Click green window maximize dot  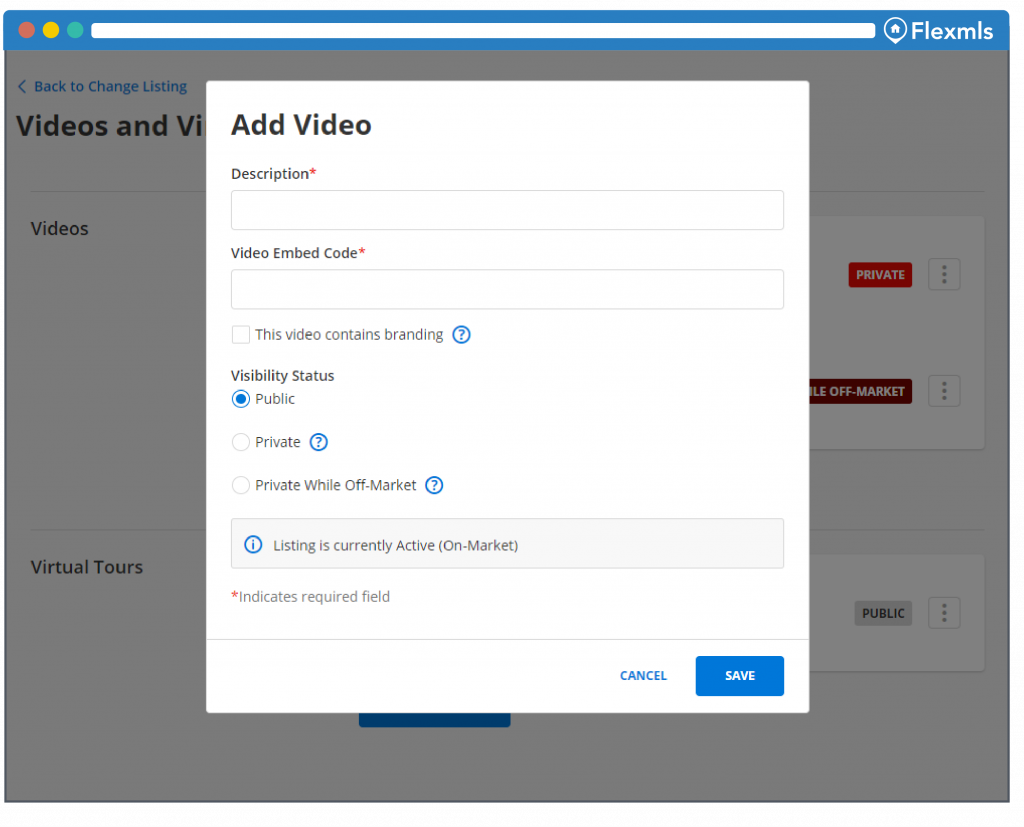pos(75,30)
